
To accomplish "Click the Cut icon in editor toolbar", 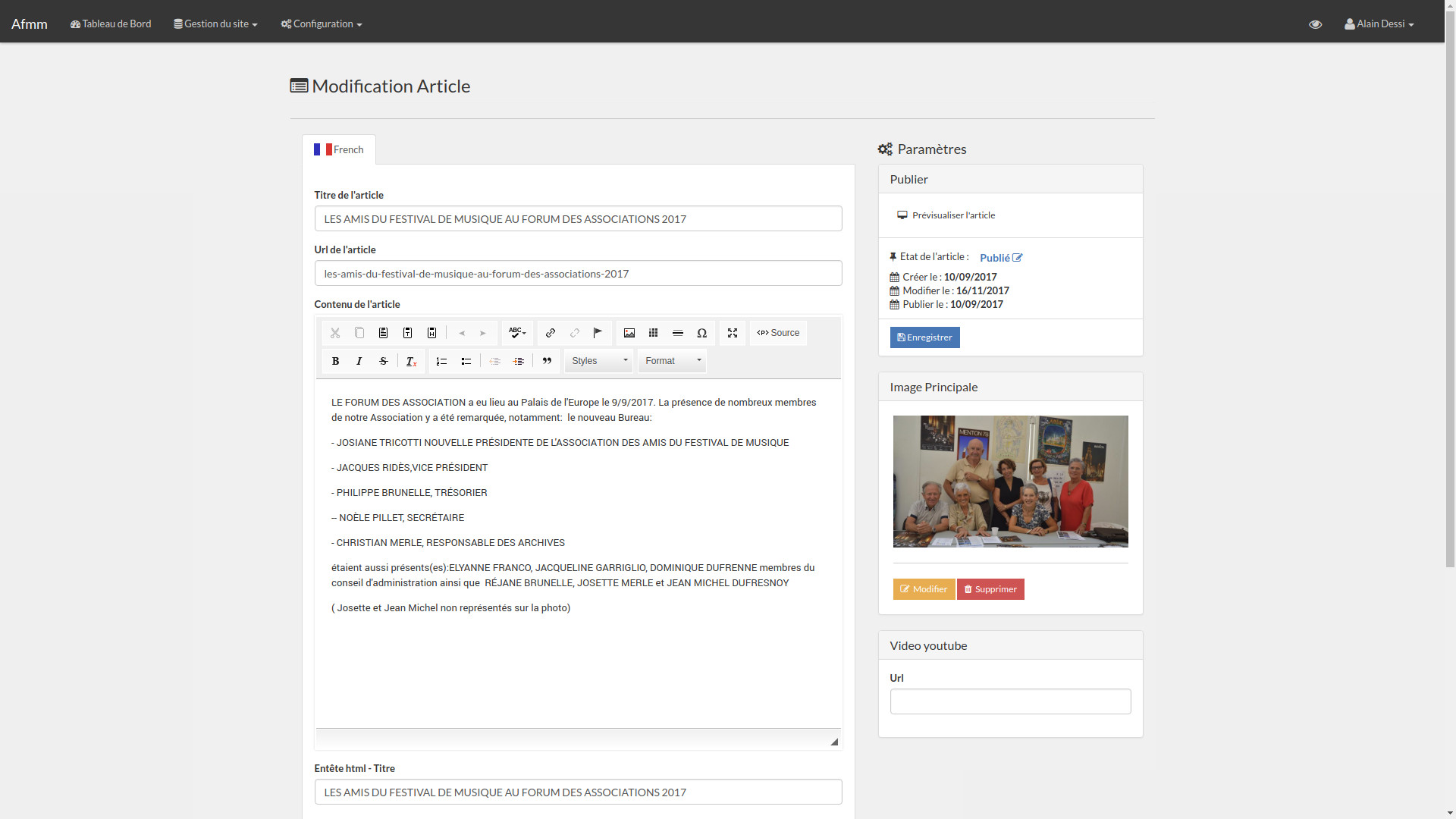I will [335, 333].
